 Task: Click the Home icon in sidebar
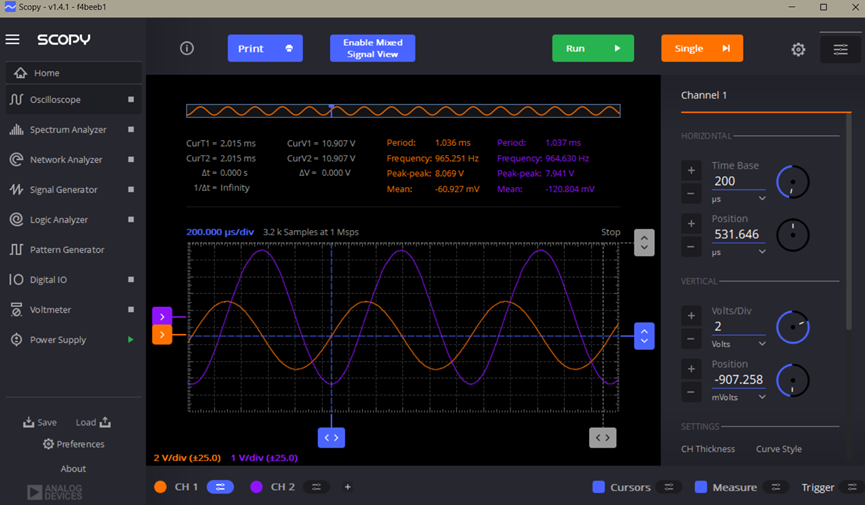(20, 73)
